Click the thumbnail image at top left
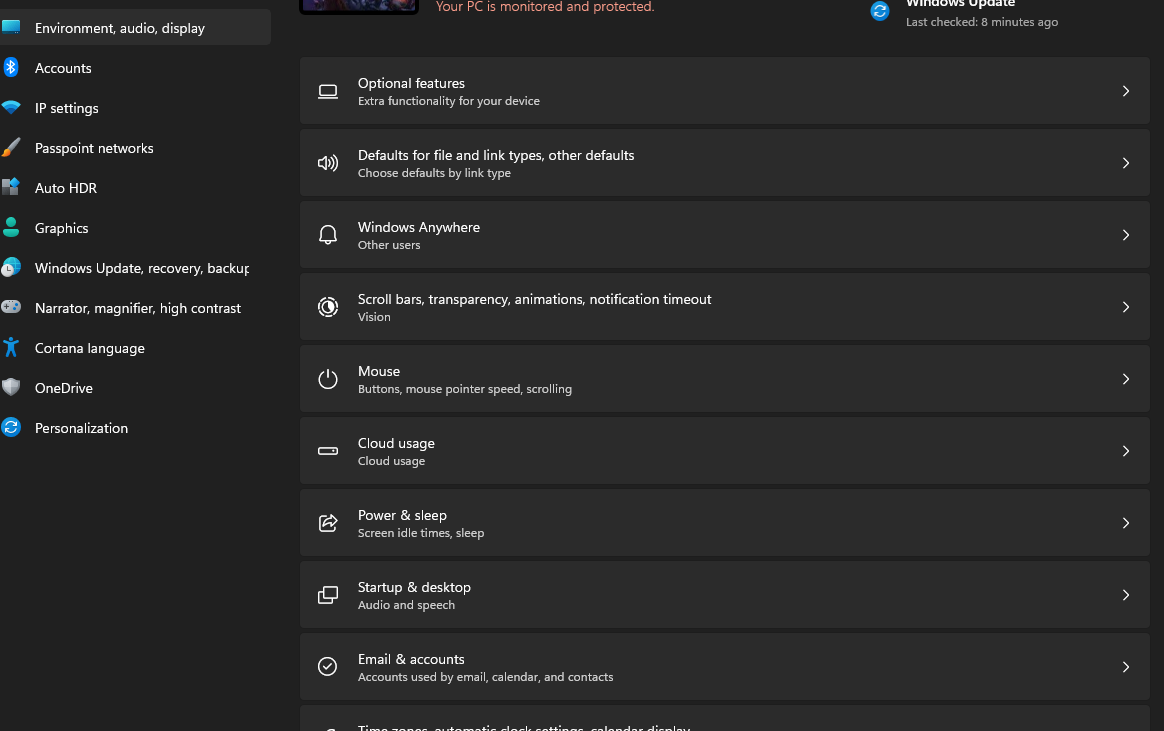The image size is (1164, 731). [x=358, y=5]
